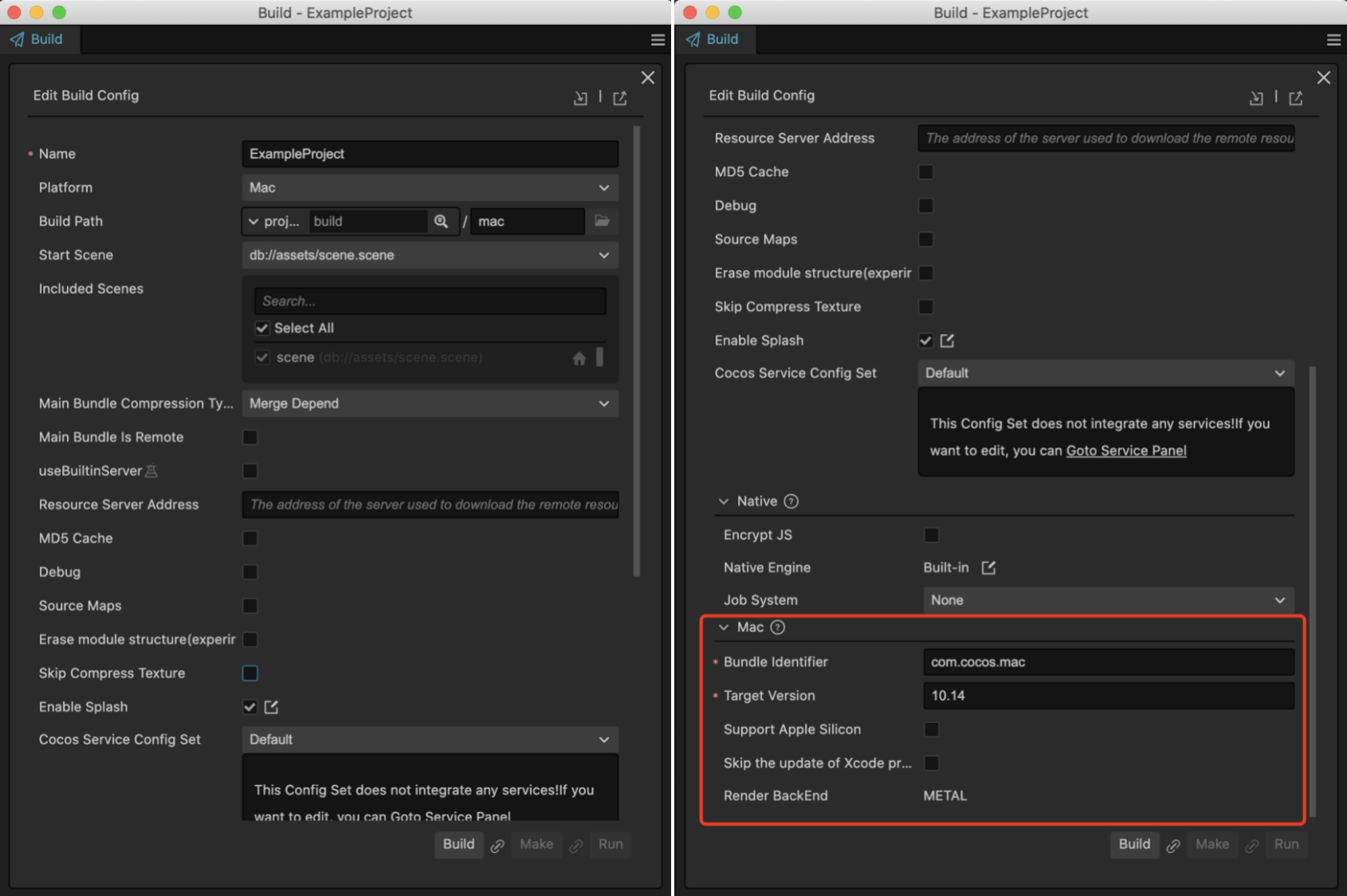Click help icon next to Native
The width and height of the screenshot is (1347, 896).
click(x=791, y=501)
